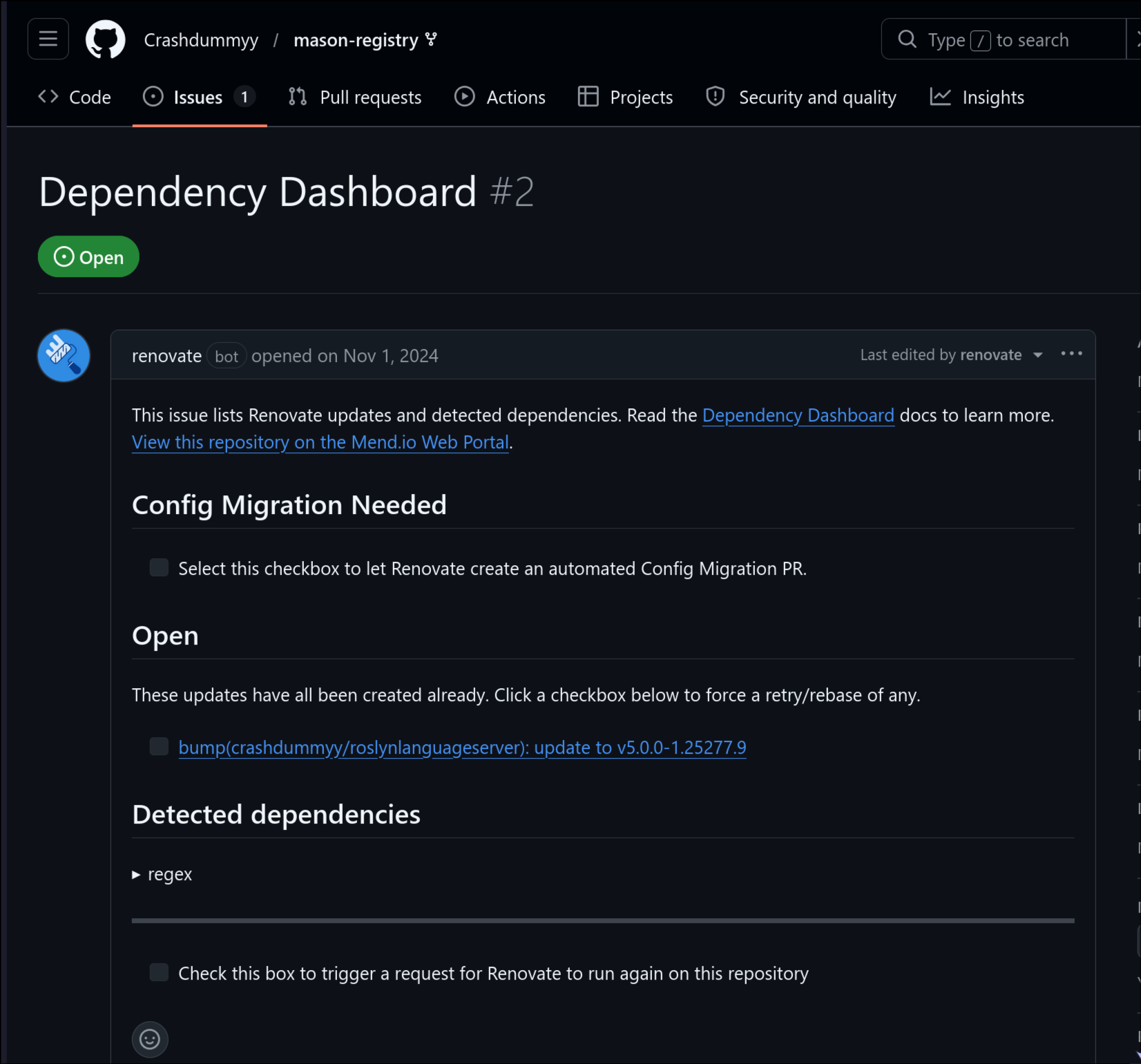This screenshot has height=1064, width=1141.
Task: Switch to the Pull requests tab
Action: click(355, 97)
